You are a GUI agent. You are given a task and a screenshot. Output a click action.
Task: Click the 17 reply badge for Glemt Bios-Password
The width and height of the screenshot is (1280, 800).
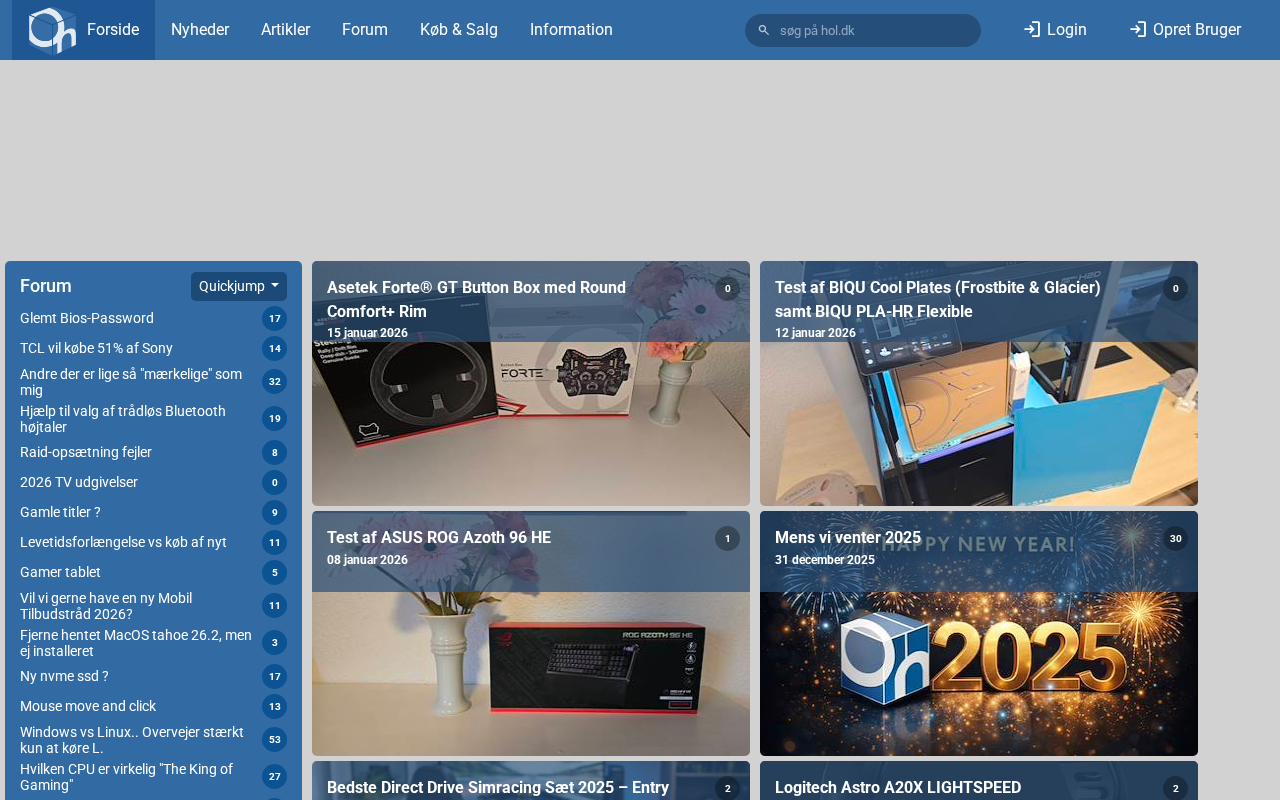pyautogui.click(x=274, y=318)
